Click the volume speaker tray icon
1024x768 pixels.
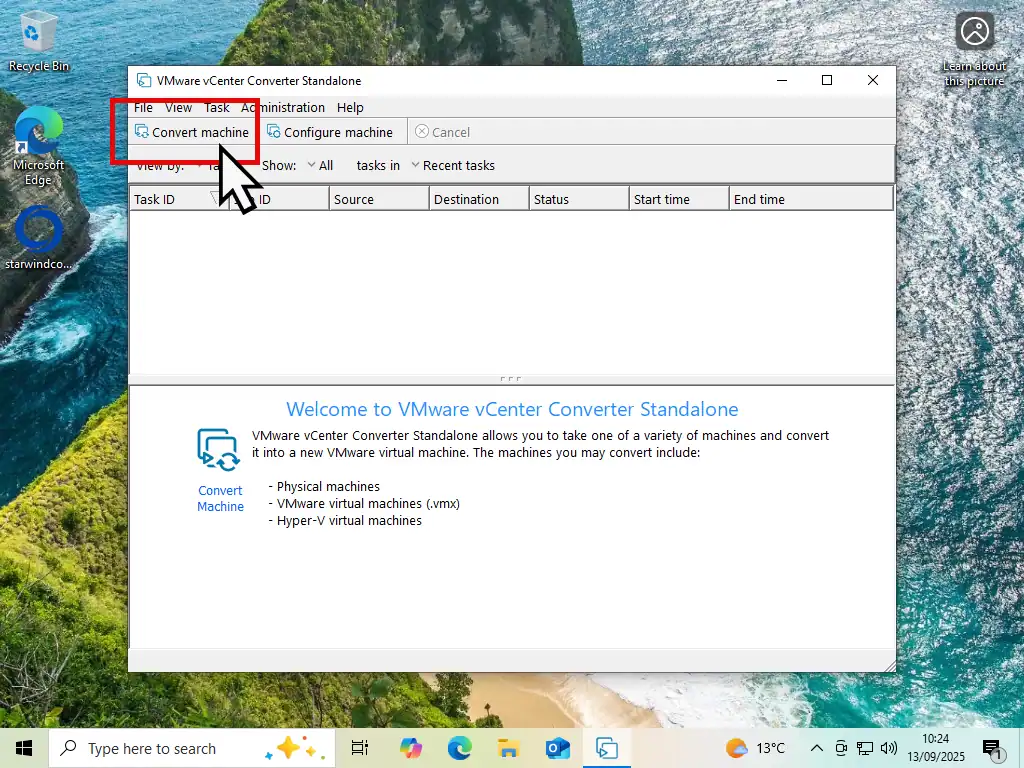(x=889, y=748)
